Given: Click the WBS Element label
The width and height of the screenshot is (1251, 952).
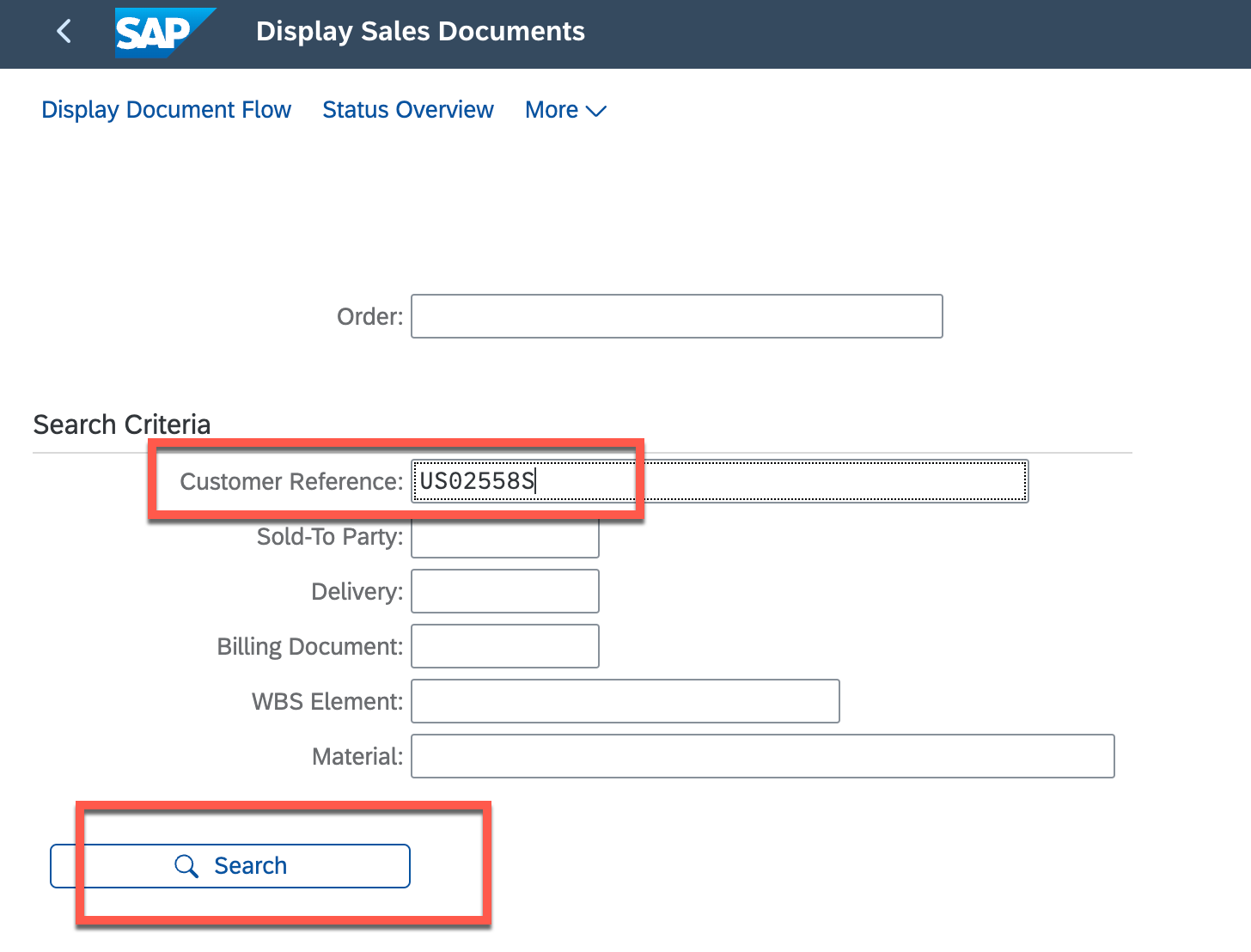Looking at the screenshot, I should [x=326, y=701].
